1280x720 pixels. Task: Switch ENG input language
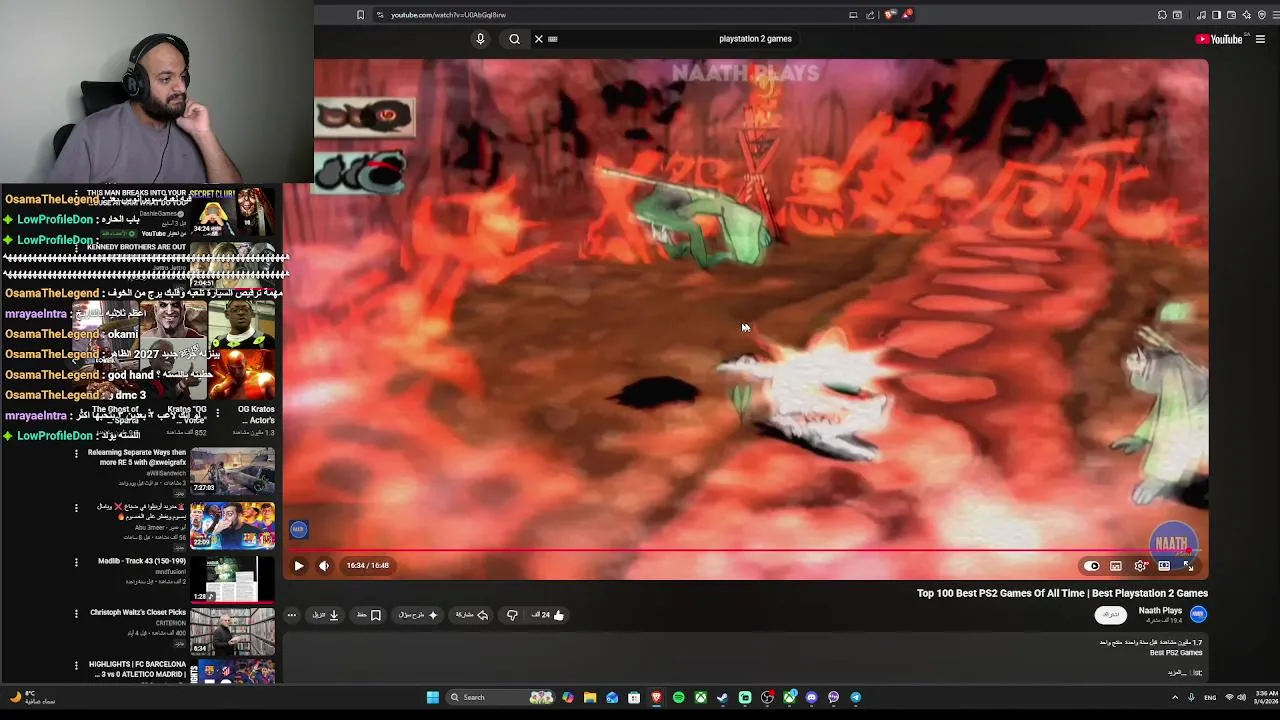pos(1210,697)
